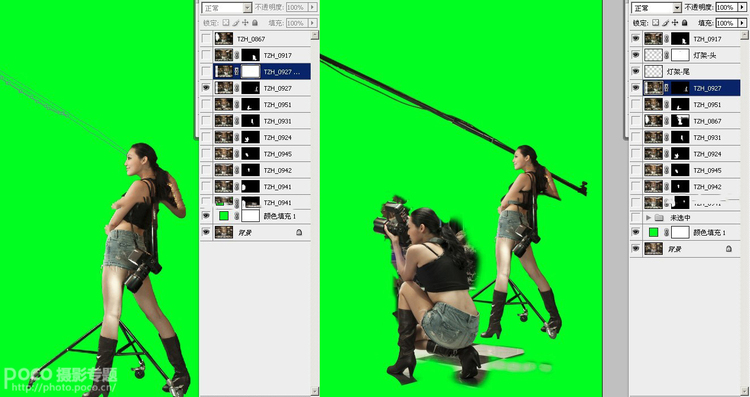Click the folder icon of 未选中 group
The height and width of the screenshot is (397, 750).
tap(660, 218)
